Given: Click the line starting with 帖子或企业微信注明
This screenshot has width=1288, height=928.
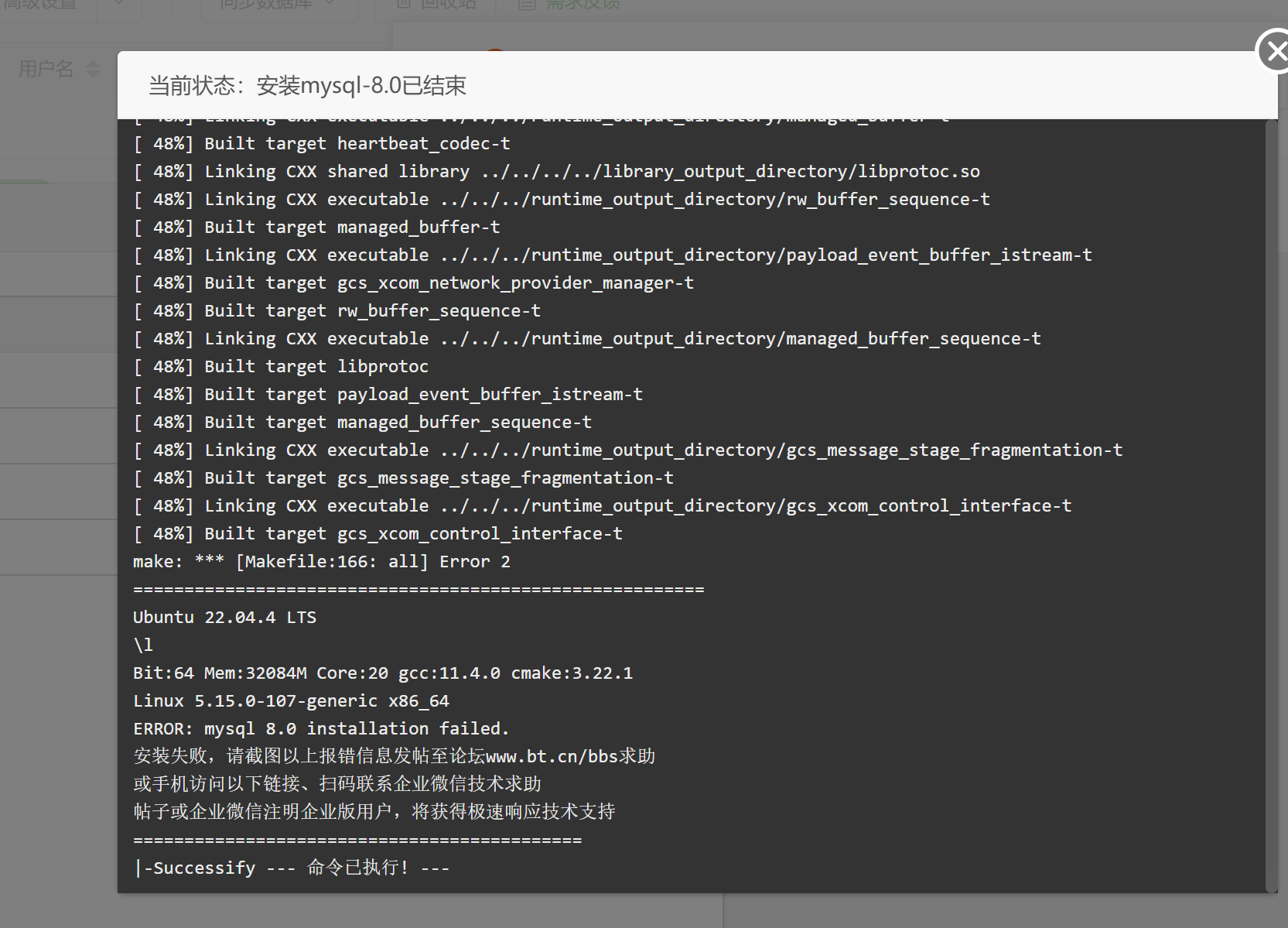Looking at the screenshot, I should (374, 812).
